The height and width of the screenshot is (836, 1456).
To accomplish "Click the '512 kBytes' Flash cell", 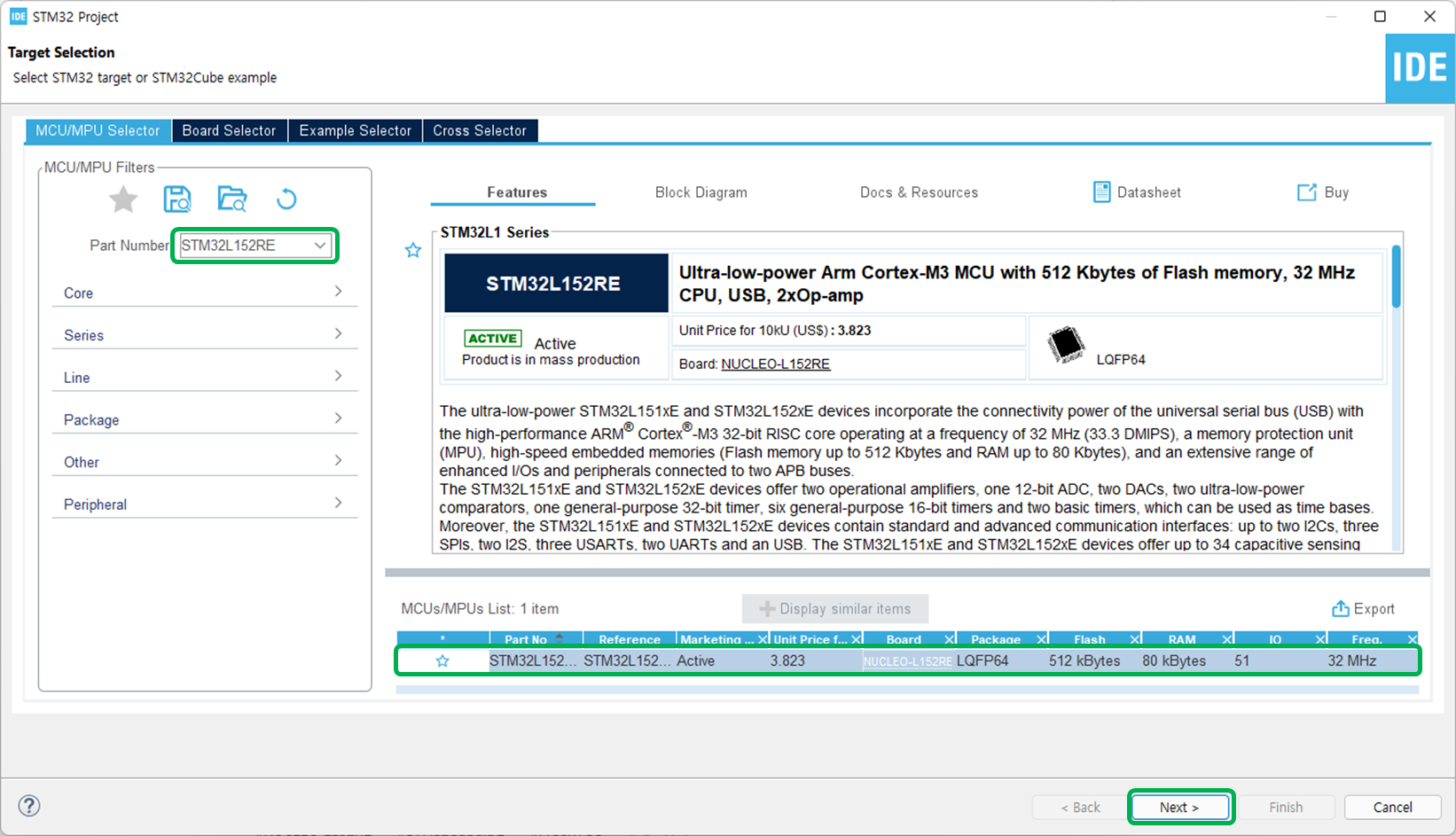I will point(1084,660).
